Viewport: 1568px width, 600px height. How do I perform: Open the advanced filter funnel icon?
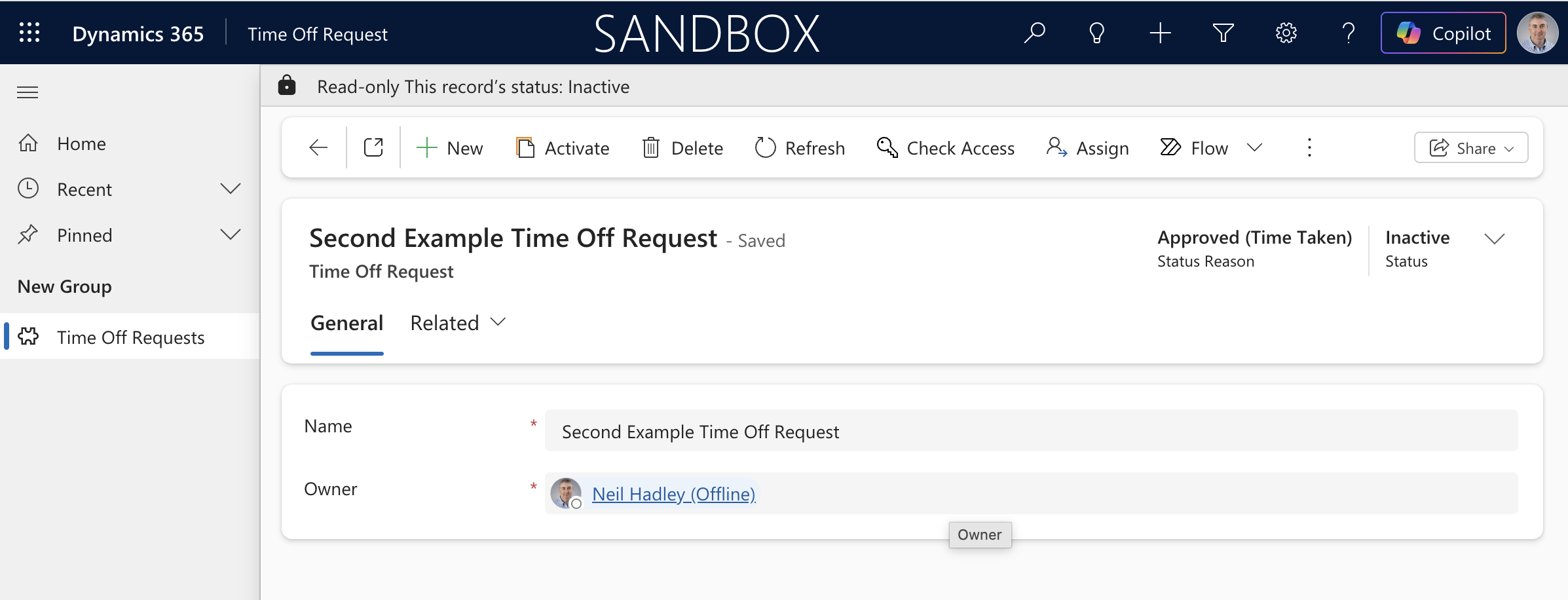click(x=1223, y=33)
